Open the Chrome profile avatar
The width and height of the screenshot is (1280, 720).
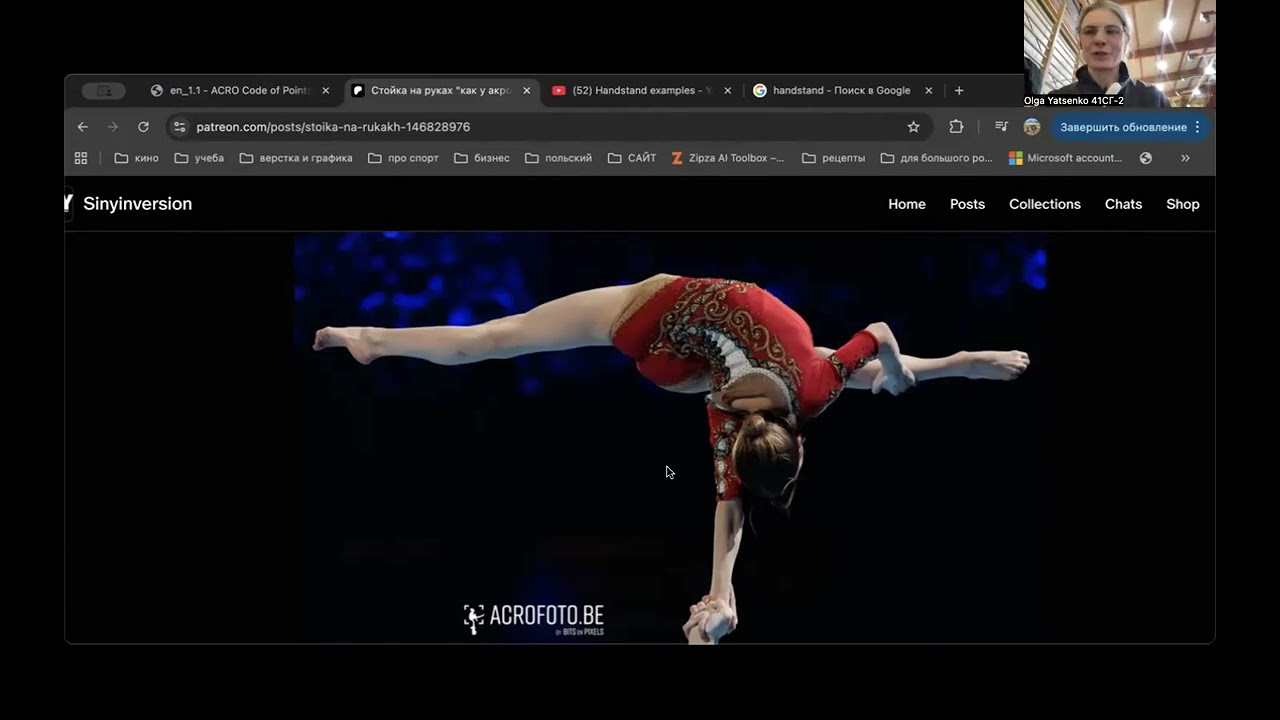pos(1032,127)
